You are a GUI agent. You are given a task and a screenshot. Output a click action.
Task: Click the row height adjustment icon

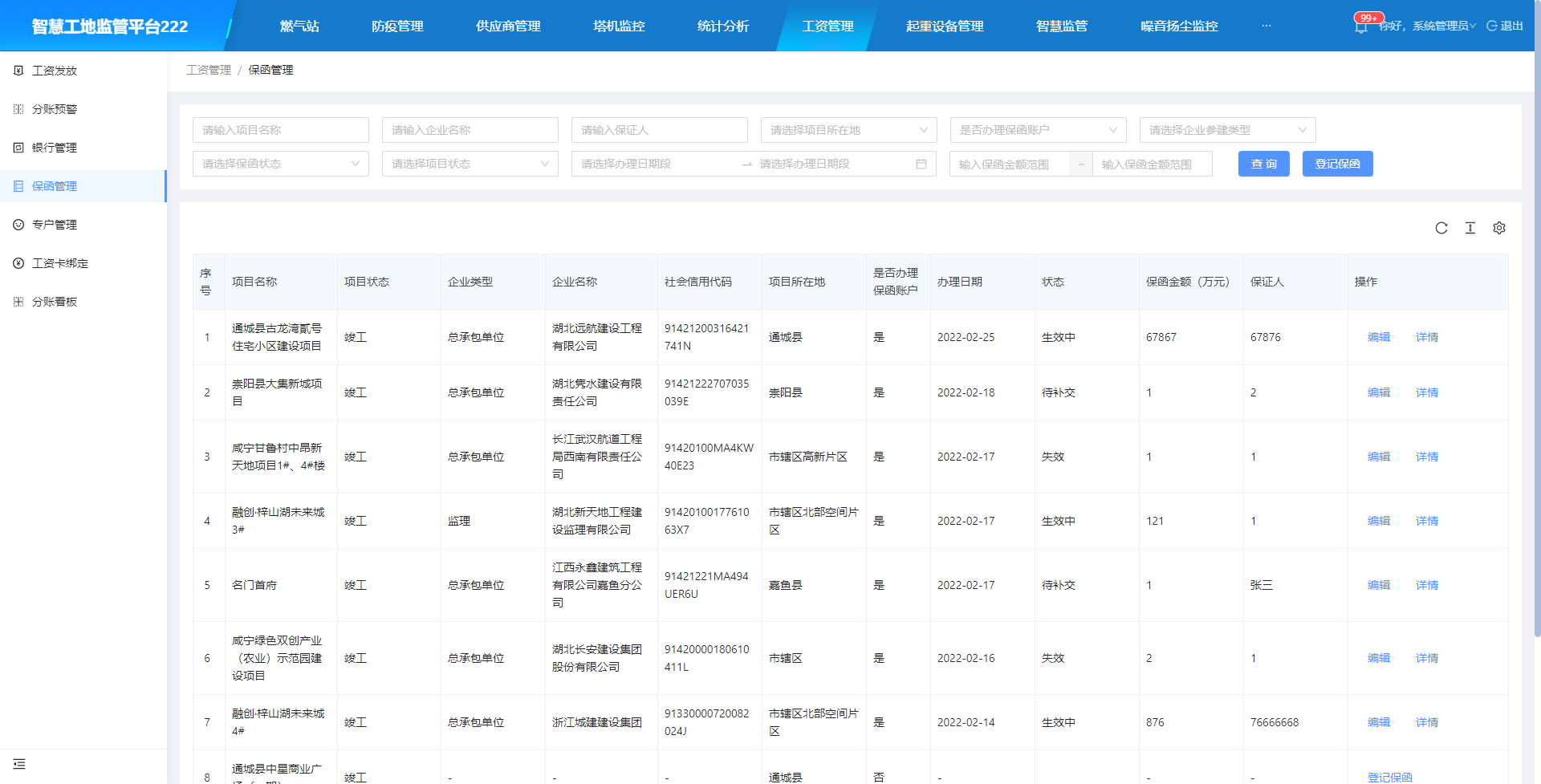click(1470, 228)
